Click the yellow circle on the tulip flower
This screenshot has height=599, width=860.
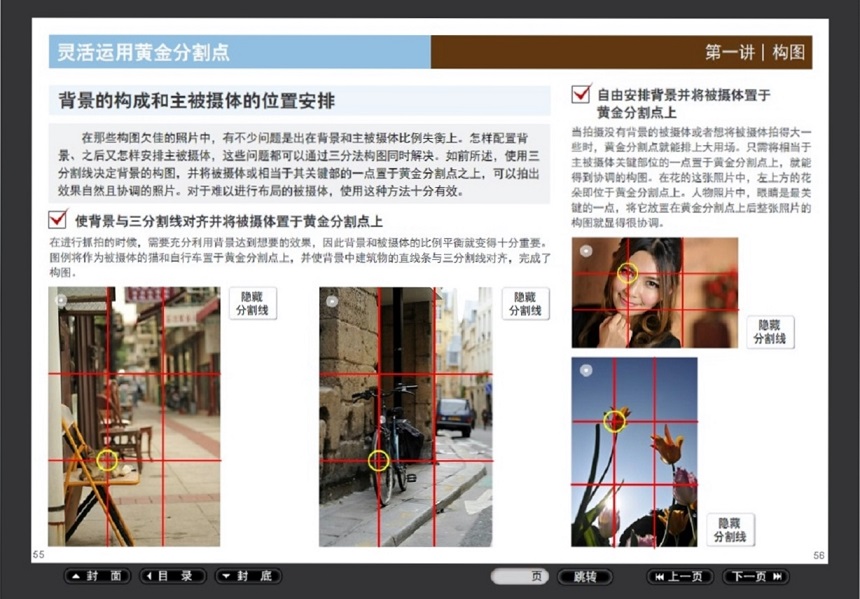pos(615,421)
